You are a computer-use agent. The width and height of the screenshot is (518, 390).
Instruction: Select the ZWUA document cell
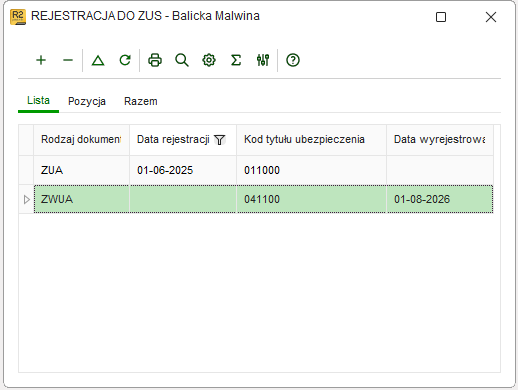tap(81, 199)
